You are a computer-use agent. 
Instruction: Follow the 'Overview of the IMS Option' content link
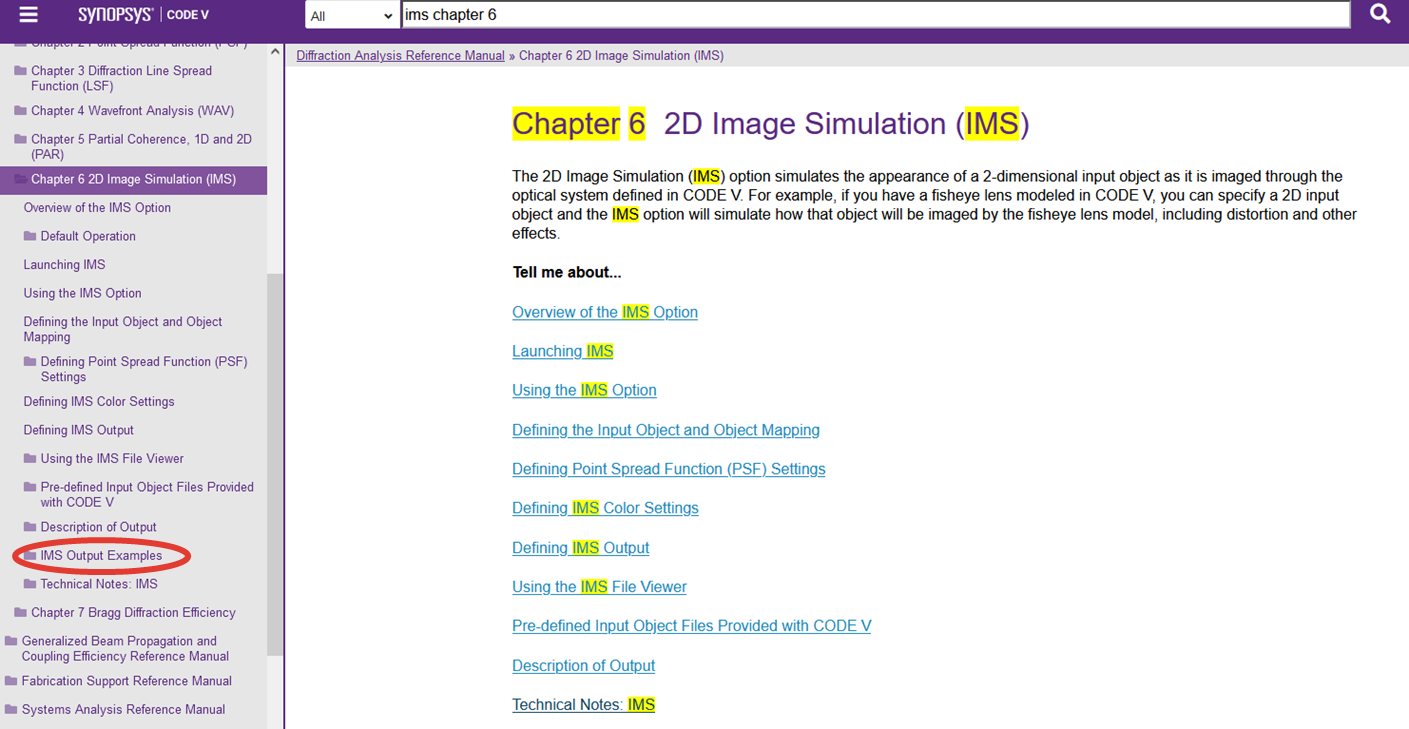605,312
